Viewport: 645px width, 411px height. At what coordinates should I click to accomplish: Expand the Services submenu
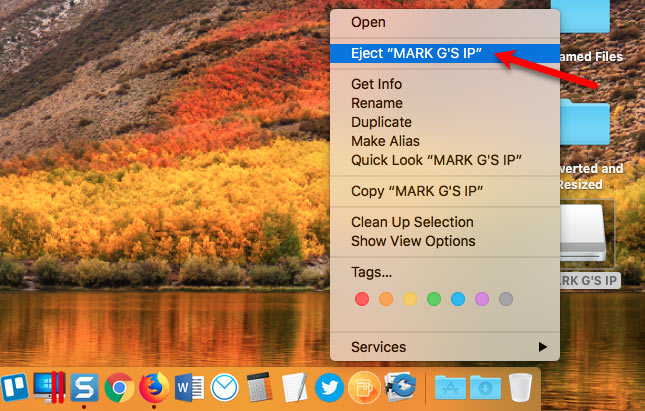click(x=445, y=347)
